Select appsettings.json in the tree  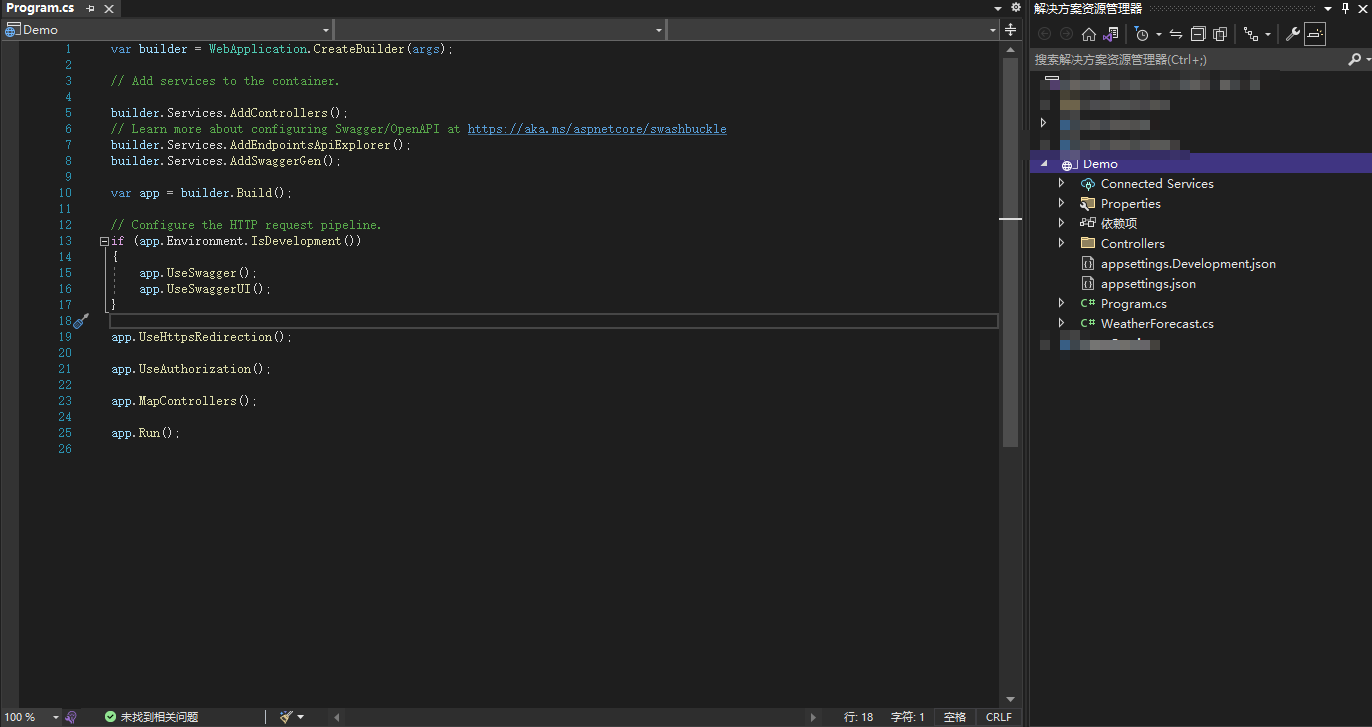pyautogui.click(x=1148, y=284)
